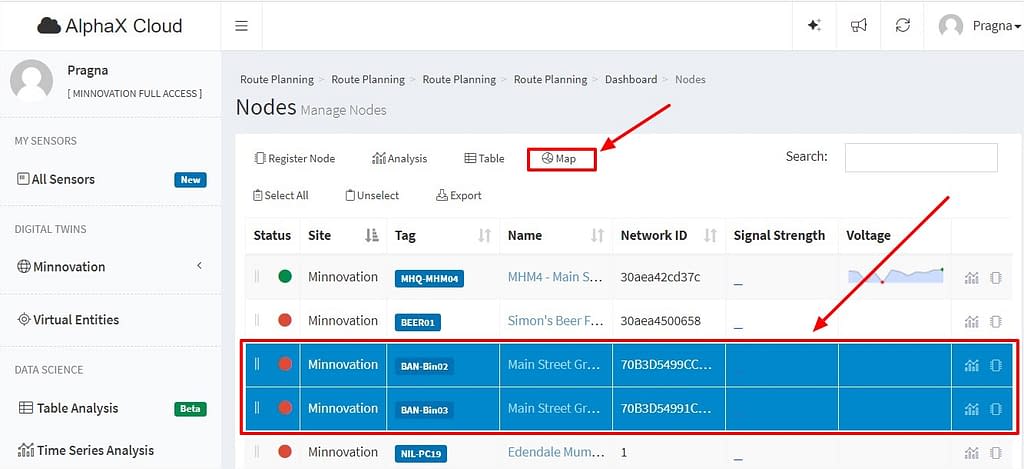Image resolution: width=1024 pixels, height=469 pixels.
Task: Open device icon for BAN-Bin02 row
Action: 996,365
